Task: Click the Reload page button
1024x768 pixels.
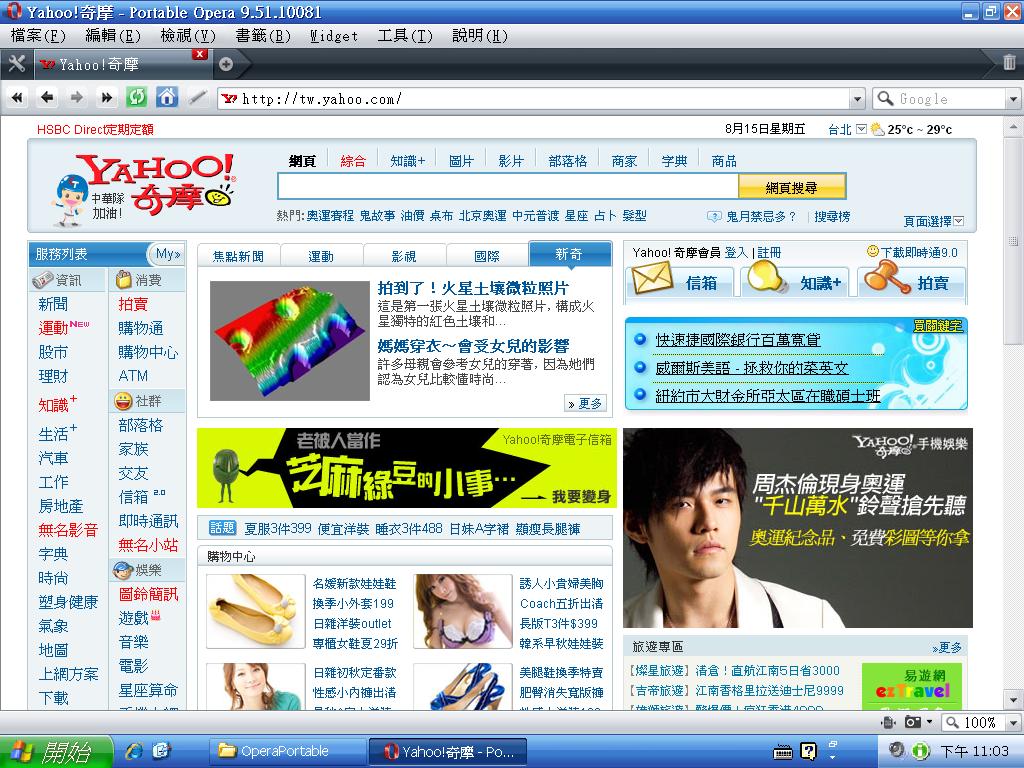Action: [136, 97]
